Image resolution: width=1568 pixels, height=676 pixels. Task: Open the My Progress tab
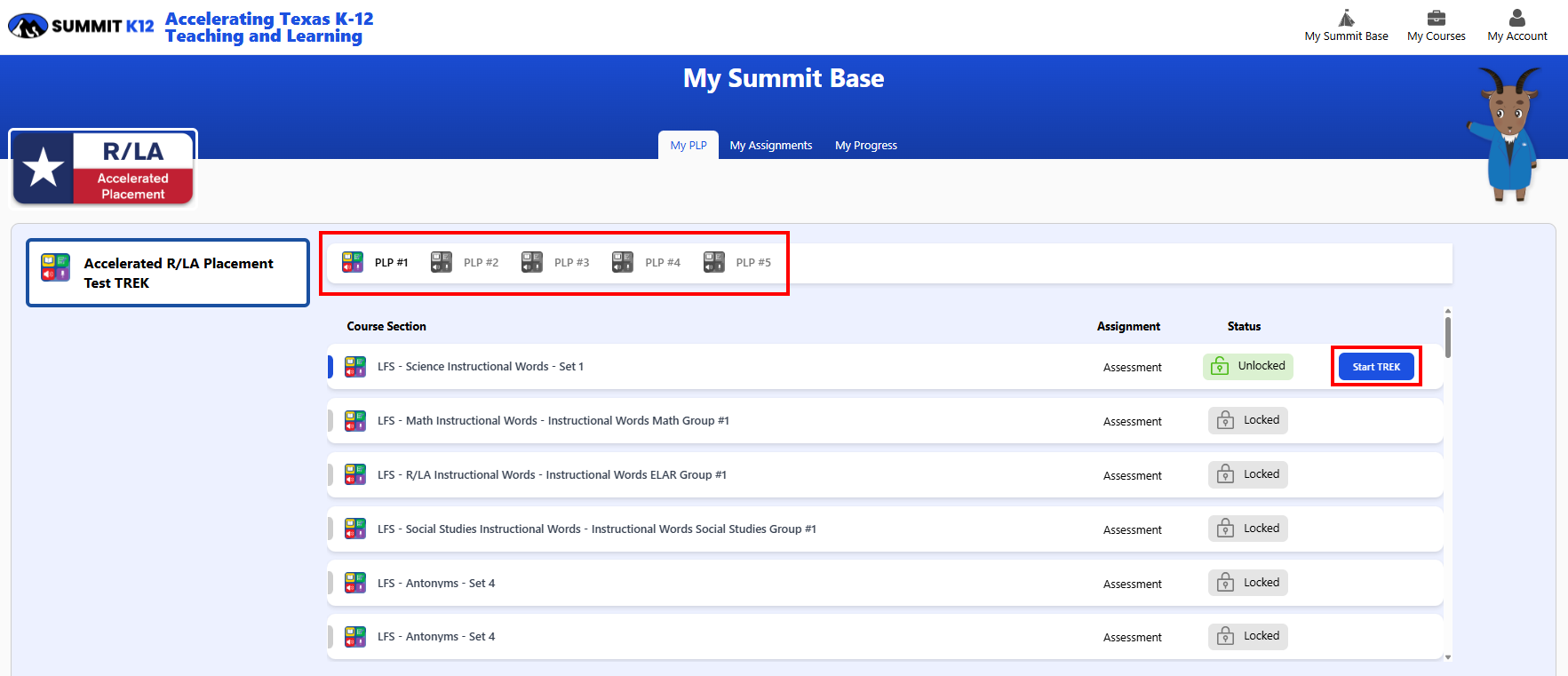click(866, 145)
